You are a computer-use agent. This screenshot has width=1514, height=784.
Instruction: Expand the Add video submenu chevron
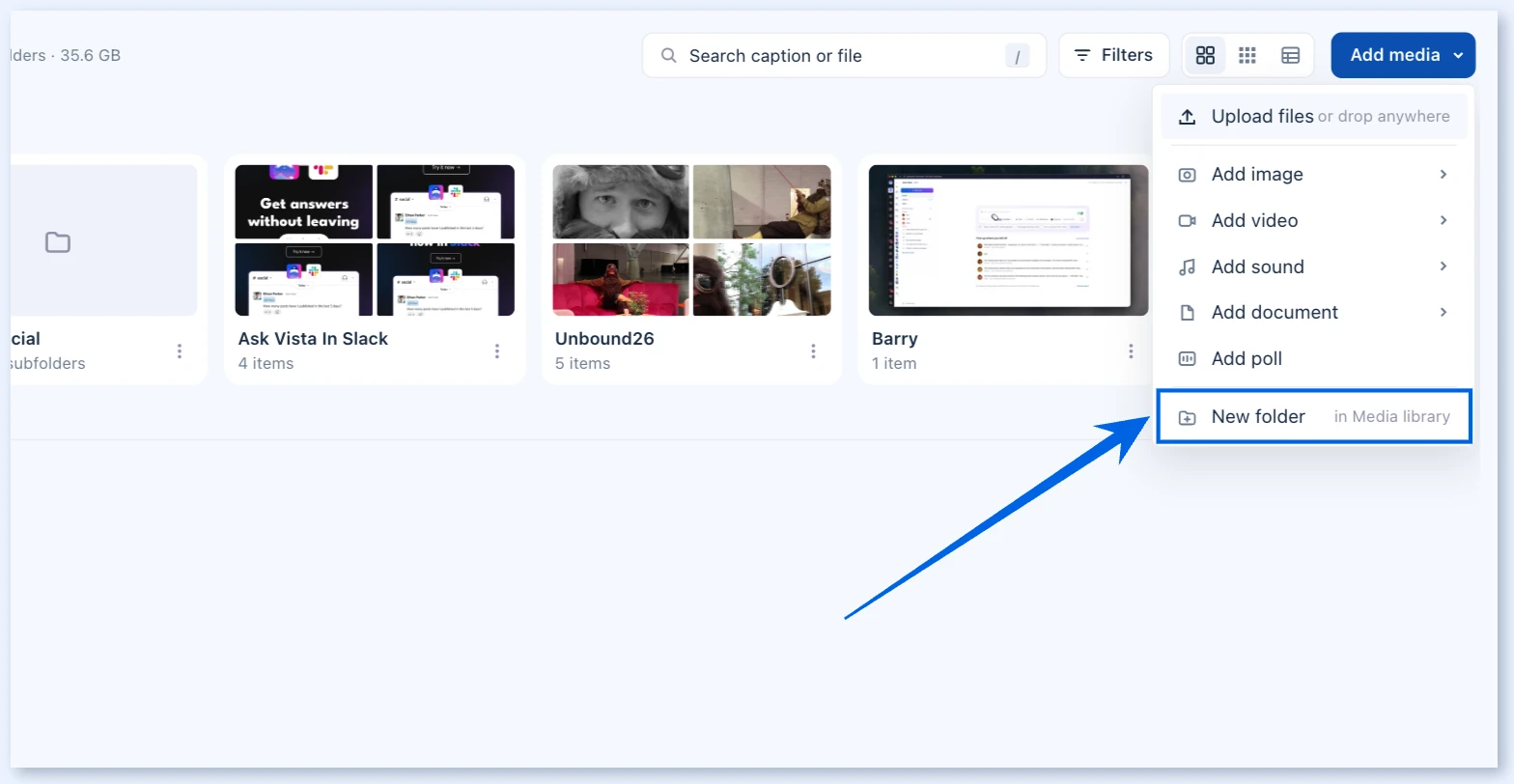[x=1444, y=221]
